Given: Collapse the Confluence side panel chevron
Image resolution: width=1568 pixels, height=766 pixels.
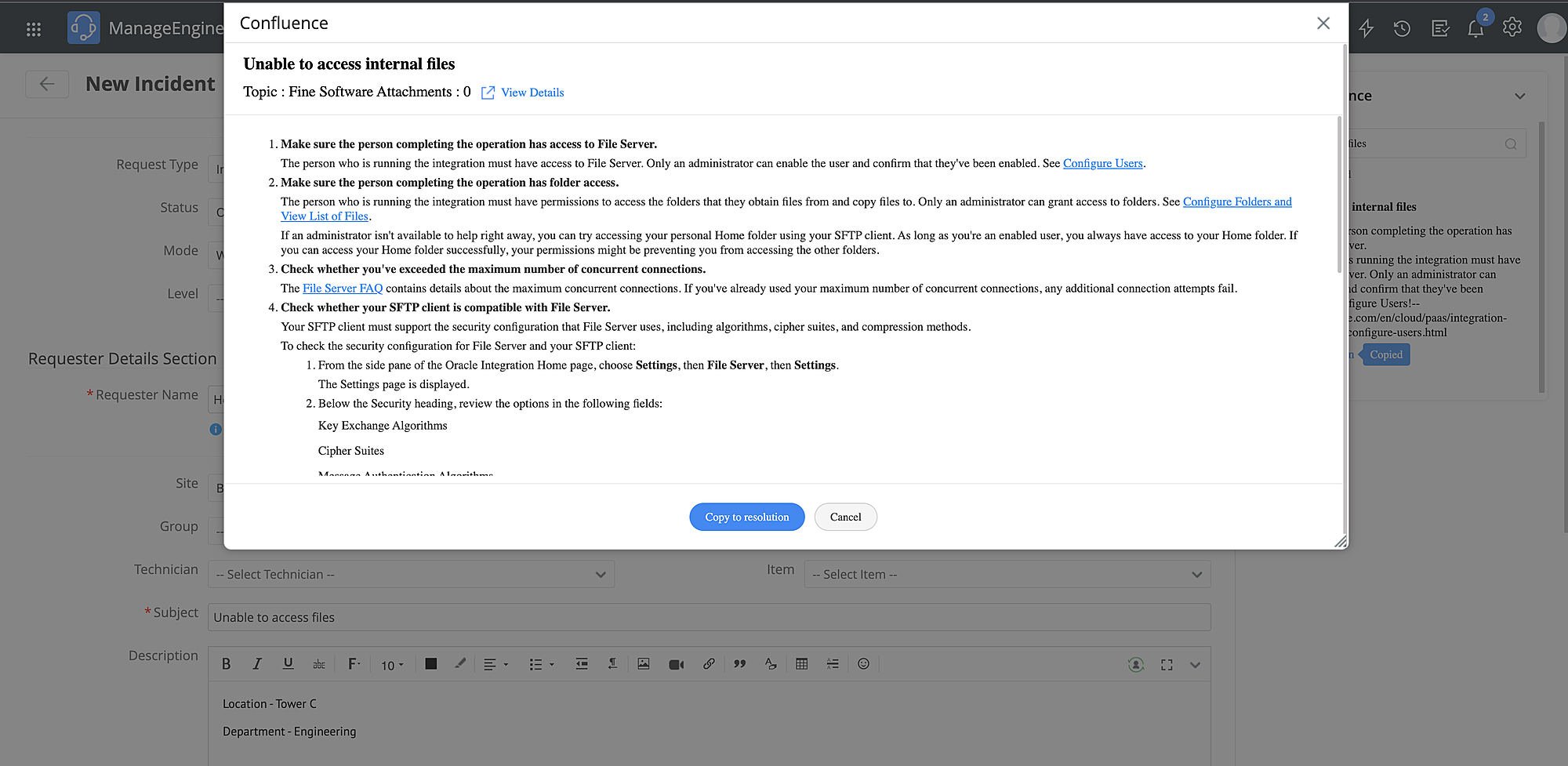Looking at the screenshot, I should [x=1520, y=96].
